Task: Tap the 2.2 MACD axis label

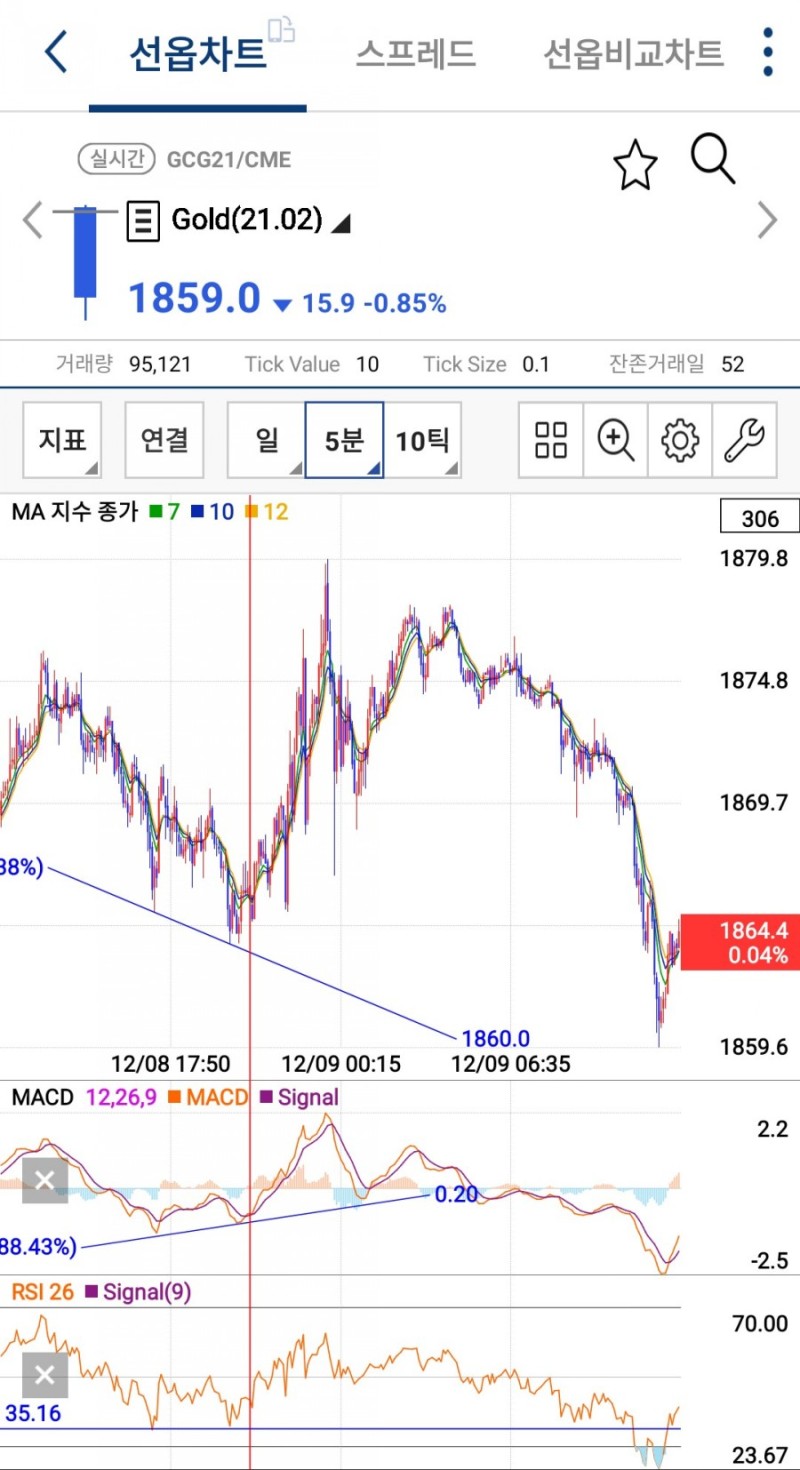Action: pyautogui.click(x=773, y=1129)
